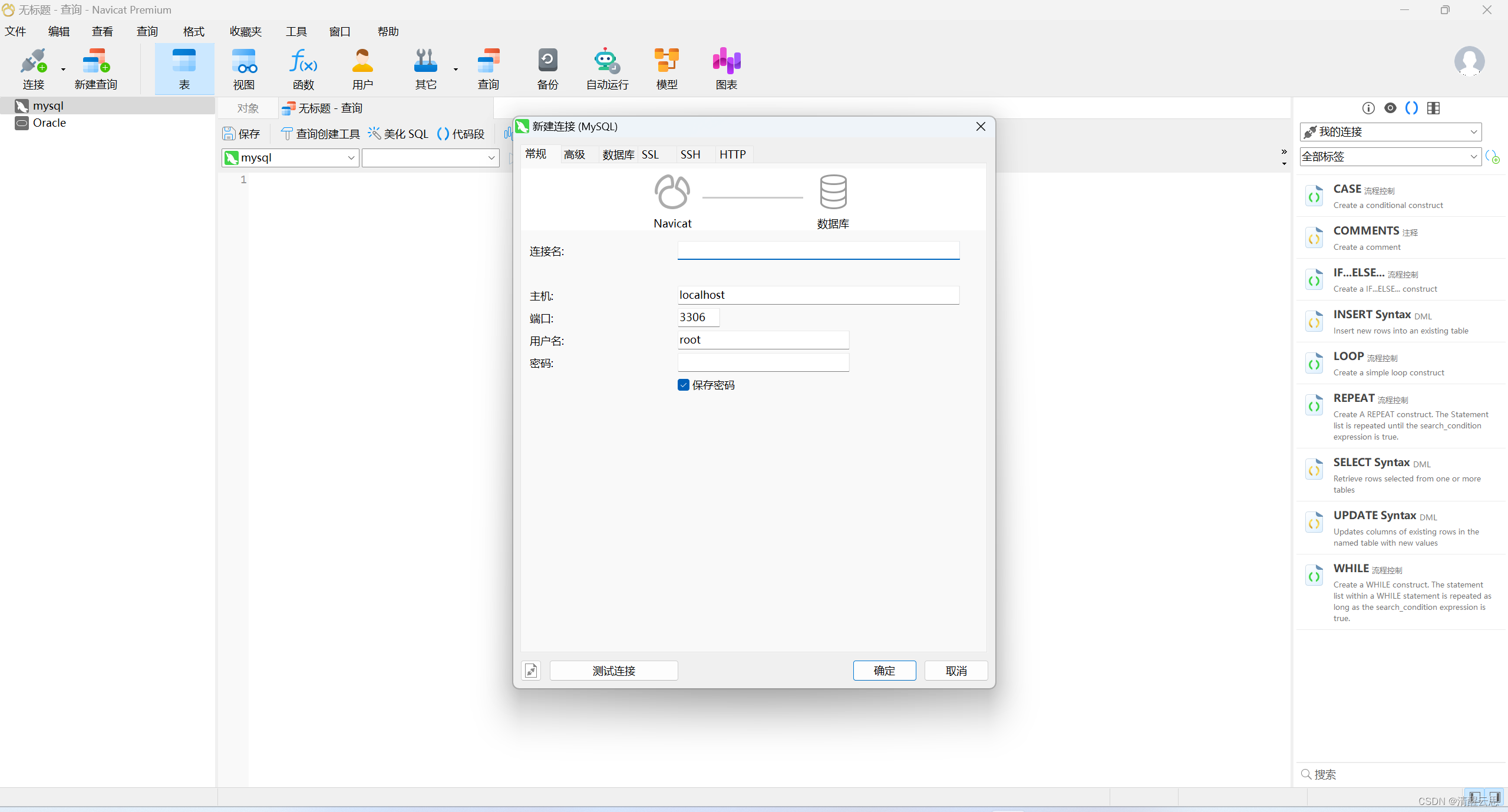1508x812 pixels.
Task: Expand the mysql connection dropdown
Action: click(351, 158)
